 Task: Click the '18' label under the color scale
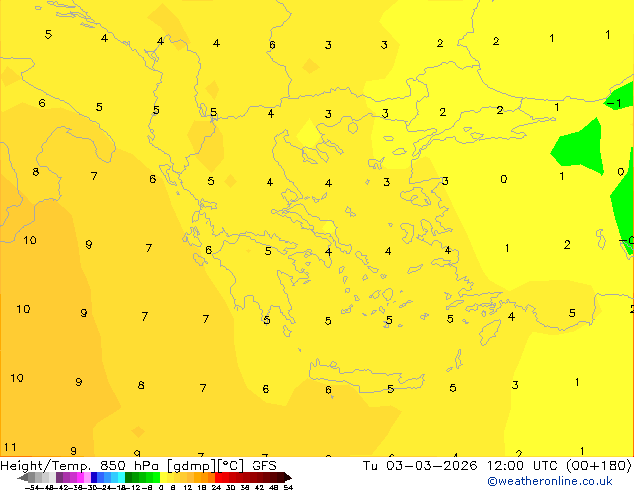pos(202,487)
